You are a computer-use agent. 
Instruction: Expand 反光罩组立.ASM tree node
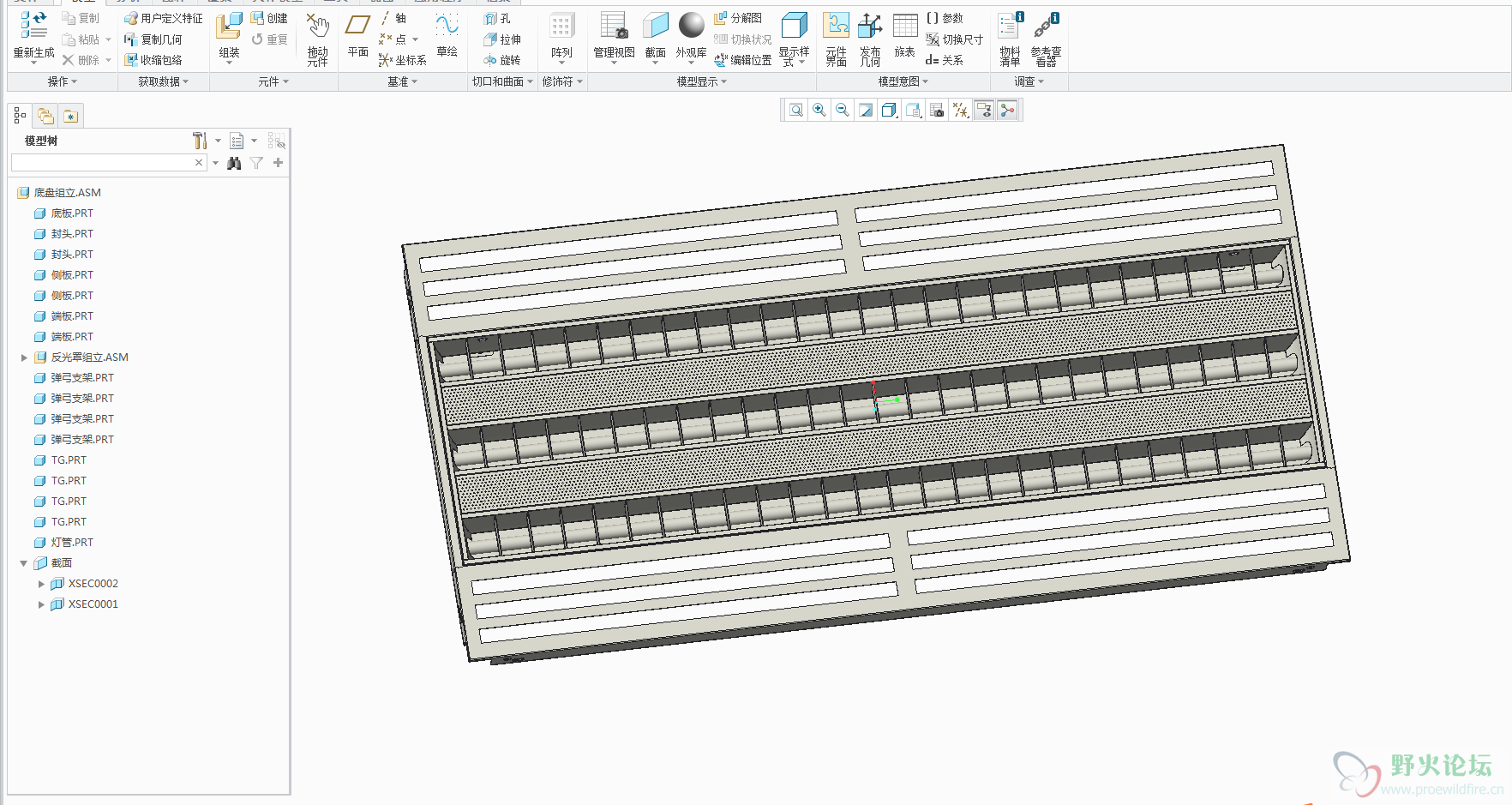coord(24,357)
